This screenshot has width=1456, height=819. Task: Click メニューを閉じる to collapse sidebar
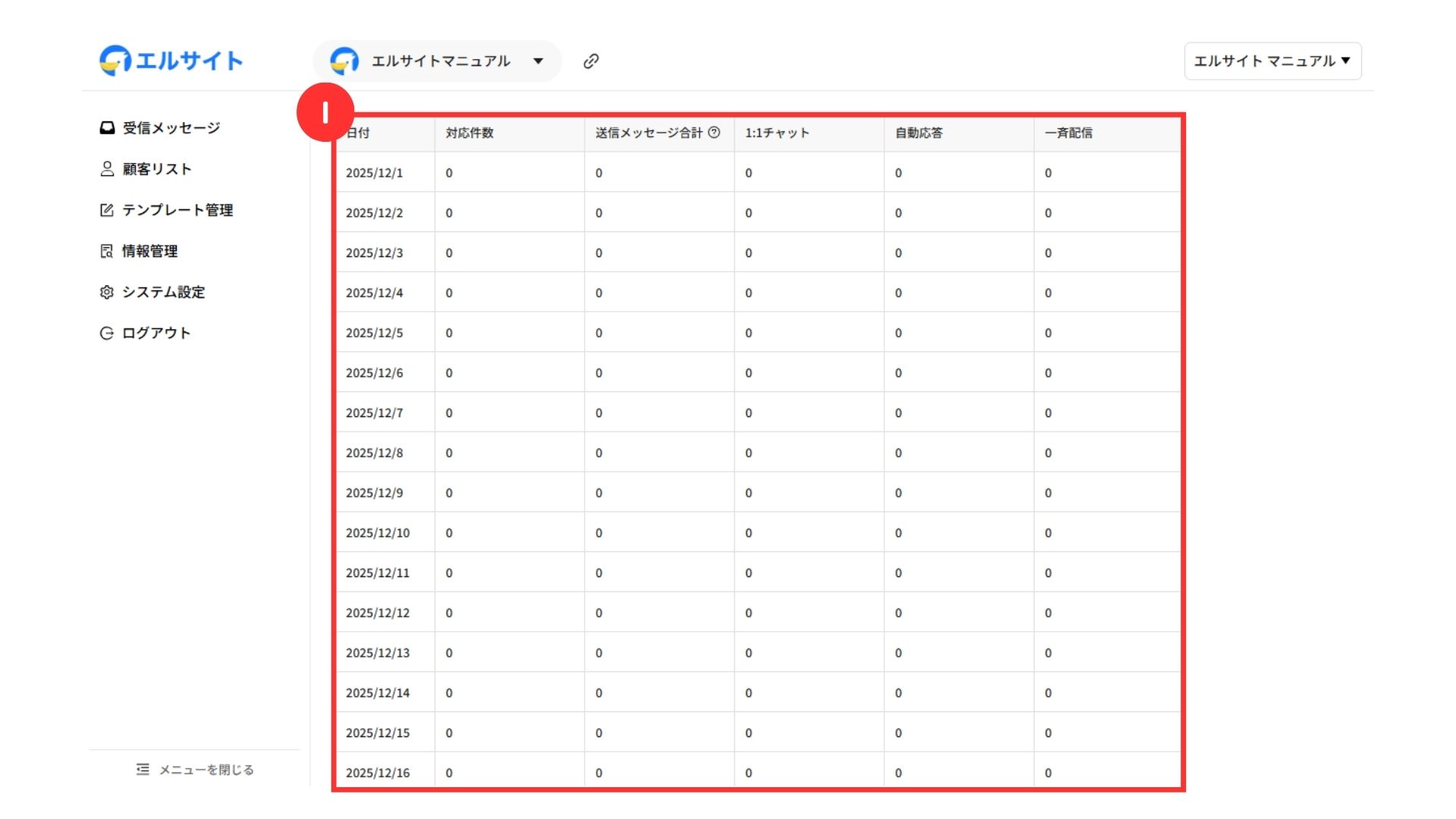pos(206,770)
